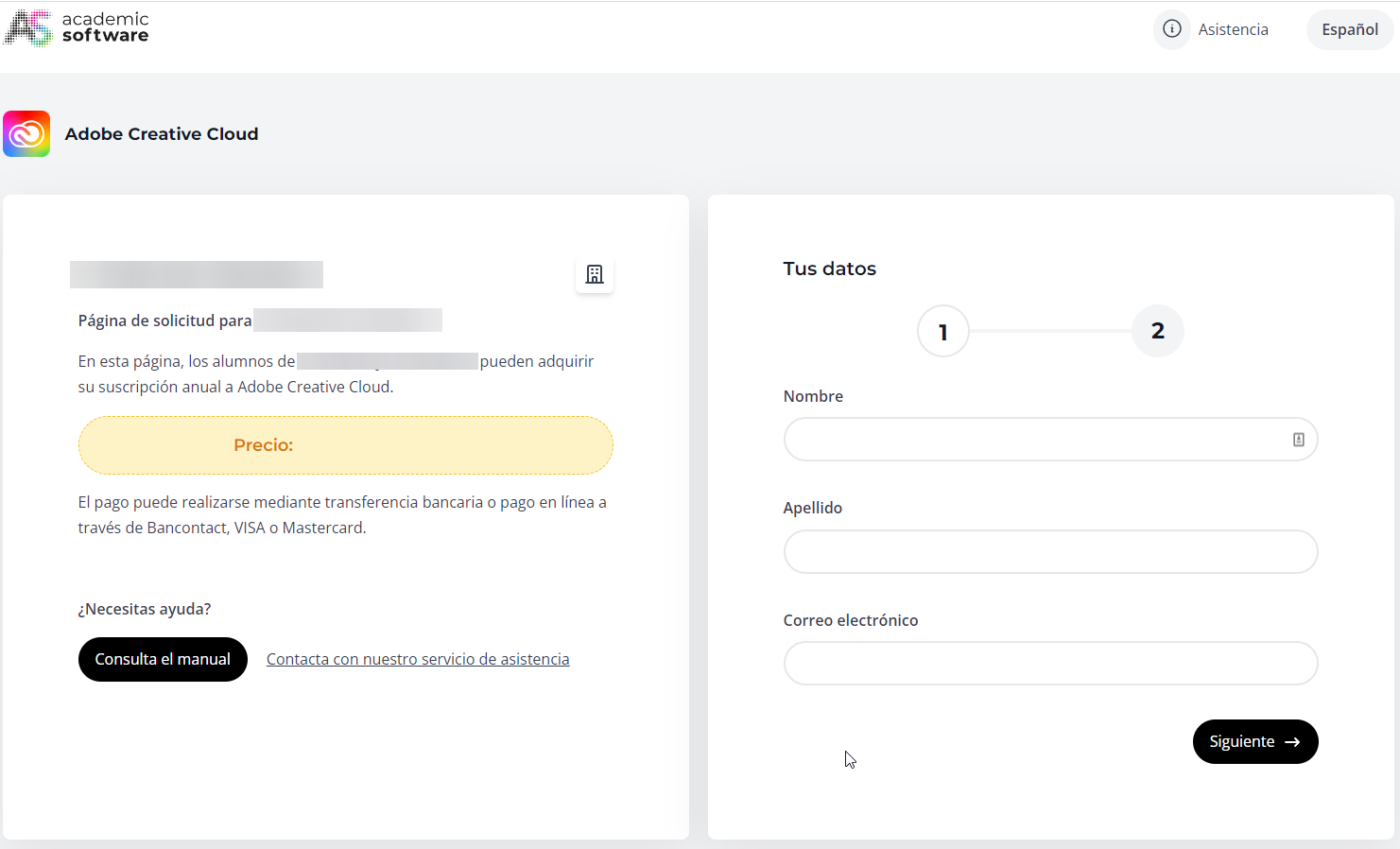Viewport: 1400px width, 849px height.
Task: Open the Asistencia help link
Action: (x=1233, y=29)
